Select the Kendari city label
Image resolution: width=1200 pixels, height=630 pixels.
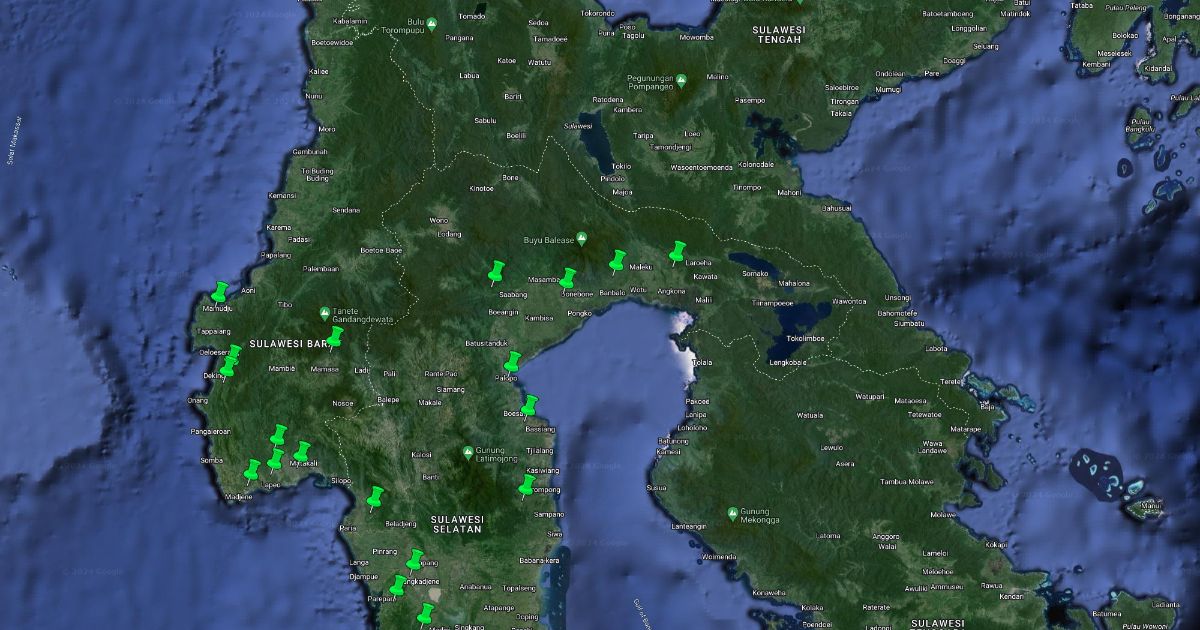(x=1011, y=597)
